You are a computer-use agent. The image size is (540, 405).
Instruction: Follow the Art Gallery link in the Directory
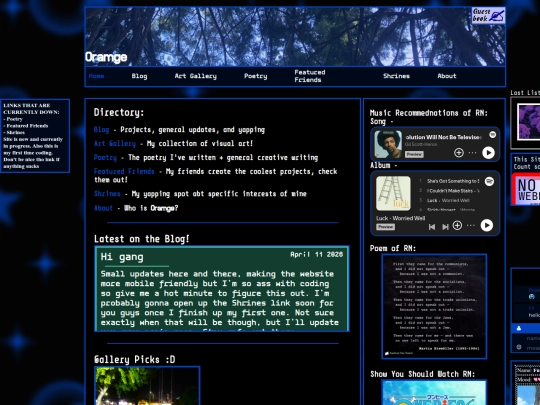[x=115, y=144]
